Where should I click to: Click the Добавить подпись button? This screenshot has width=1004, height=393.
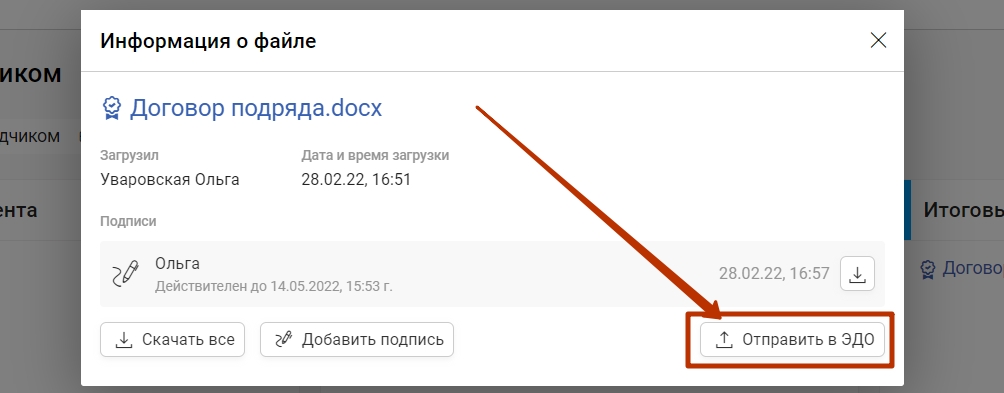(357, 339)
